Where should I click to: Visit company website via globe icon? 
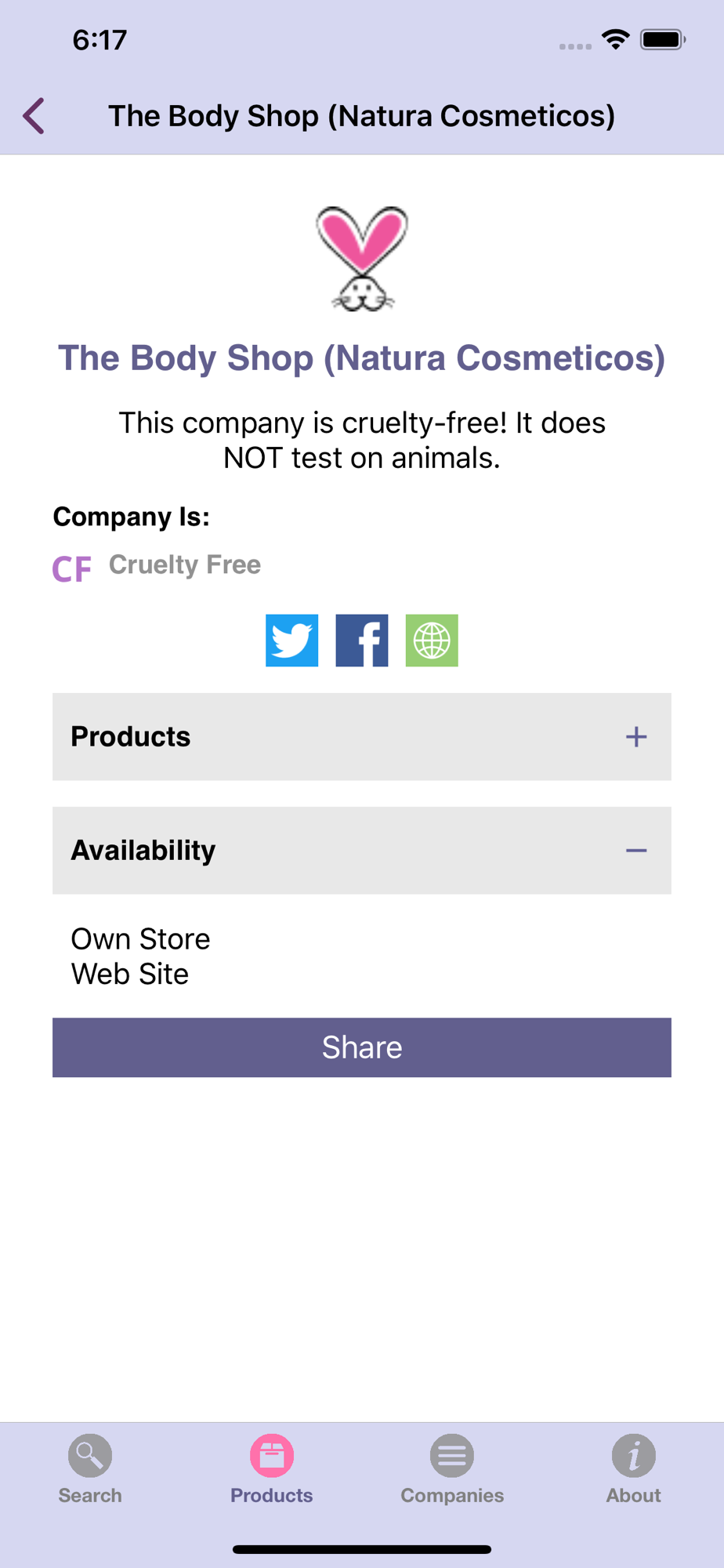[432, 641]
